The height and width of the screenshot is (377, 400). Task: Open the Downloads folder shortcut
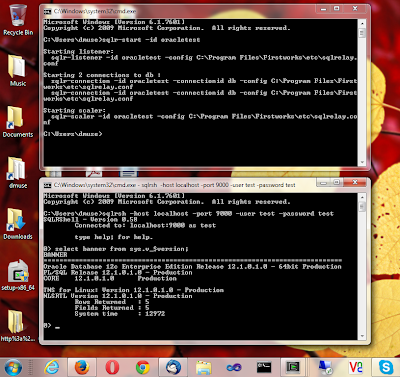click(x=18, y=224)
